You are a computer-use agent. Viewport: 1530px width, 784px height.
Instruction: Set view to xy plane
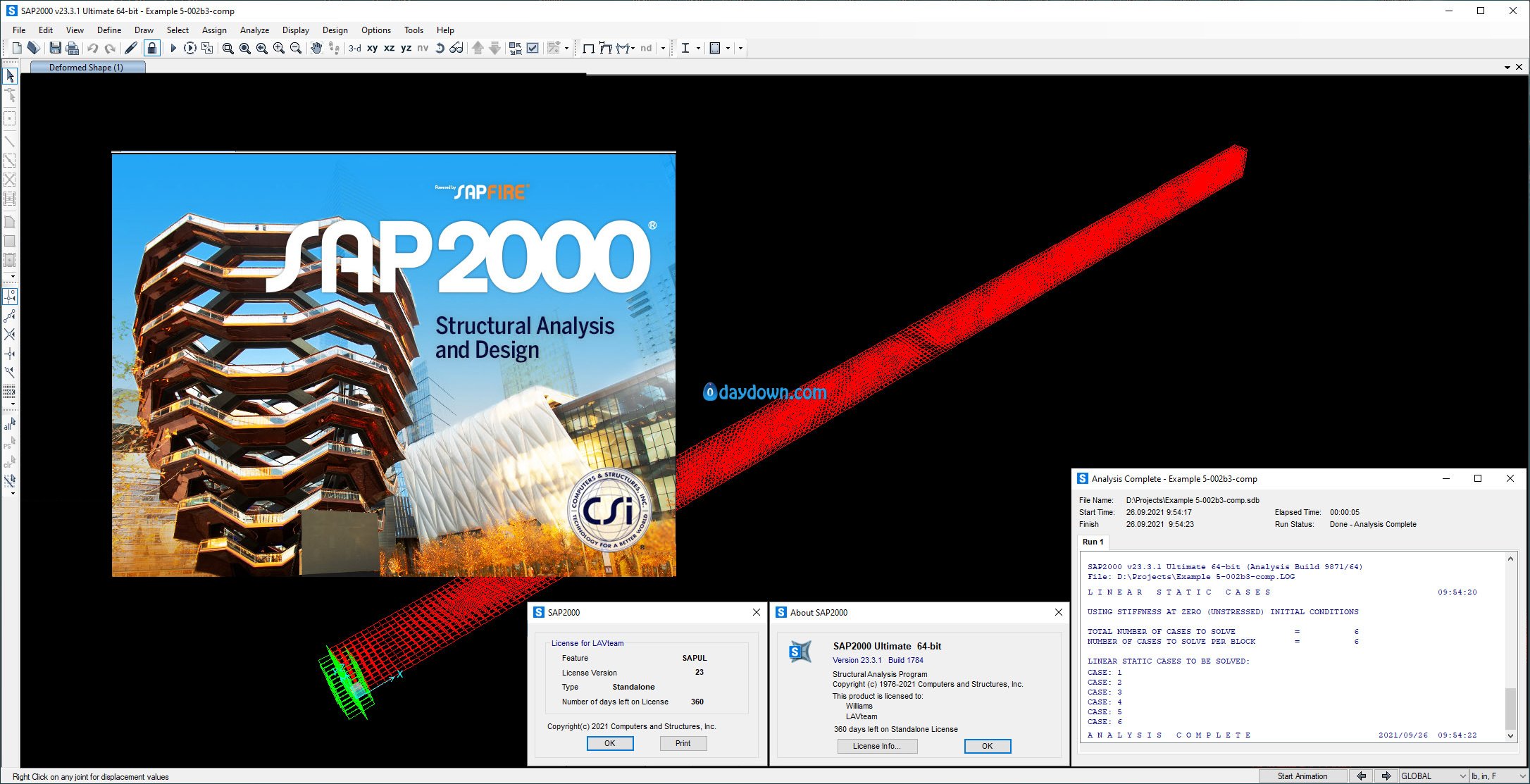[x=372, y=48]
